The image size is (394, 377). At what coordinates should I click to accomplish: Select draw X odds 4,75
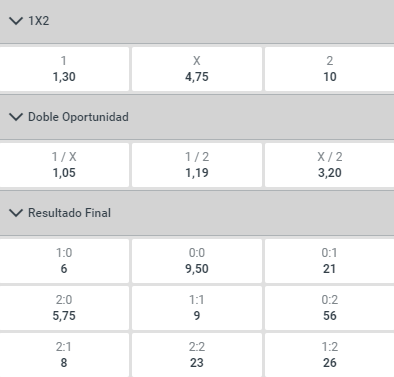point(197,69)
